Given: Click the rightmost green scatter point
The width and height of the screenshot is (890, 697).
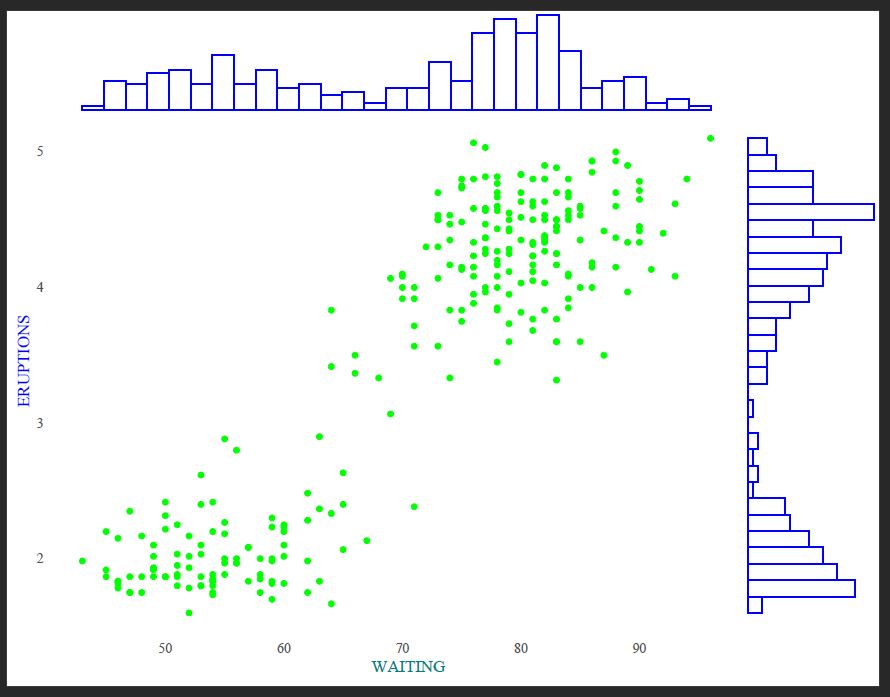Looking at the screenshot, I should click(x=710, y=138).
